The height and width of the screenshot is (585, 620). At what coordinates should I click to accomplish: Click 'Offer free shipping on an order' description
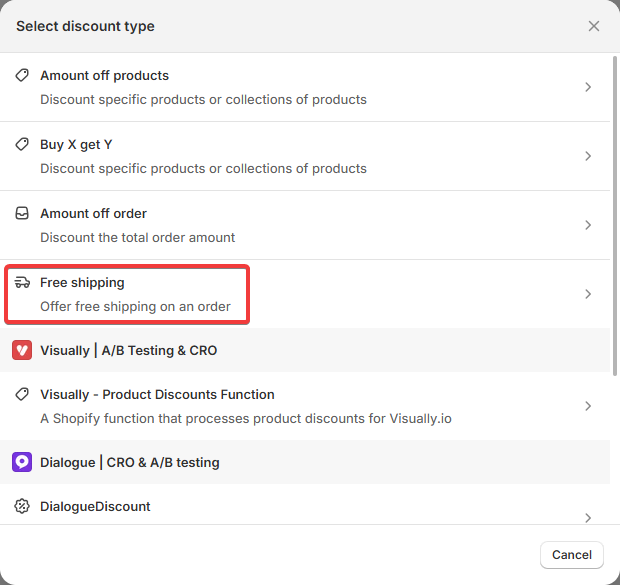coord(135,307)
